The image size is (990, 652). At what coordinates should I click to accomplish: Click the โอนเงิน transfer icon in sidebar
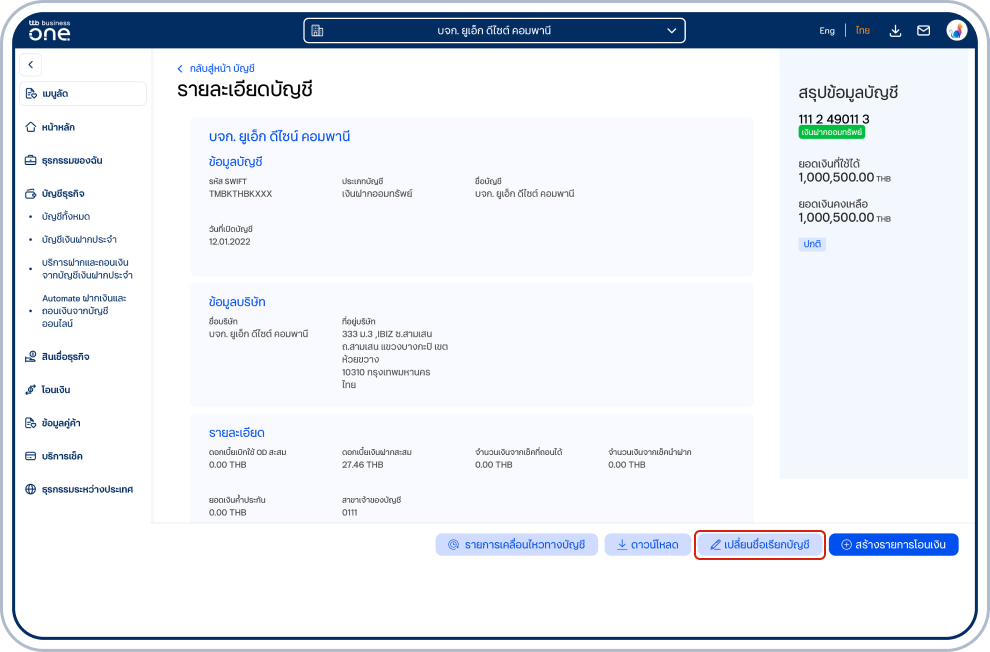click(31, 390)
